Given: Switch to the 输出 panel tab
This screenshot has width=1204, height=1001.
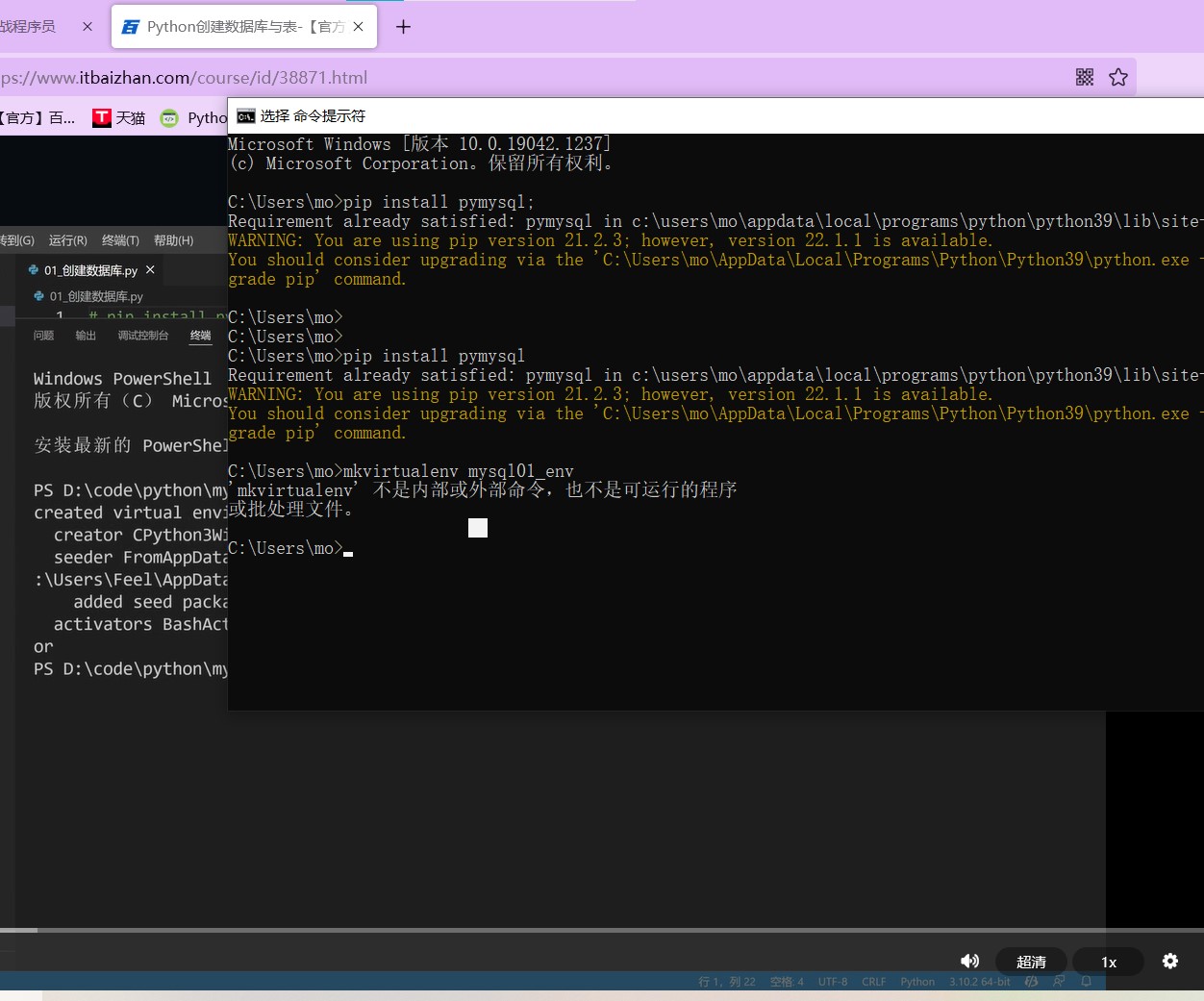Looking at the screenshot, I should click(x=86, y=336).
